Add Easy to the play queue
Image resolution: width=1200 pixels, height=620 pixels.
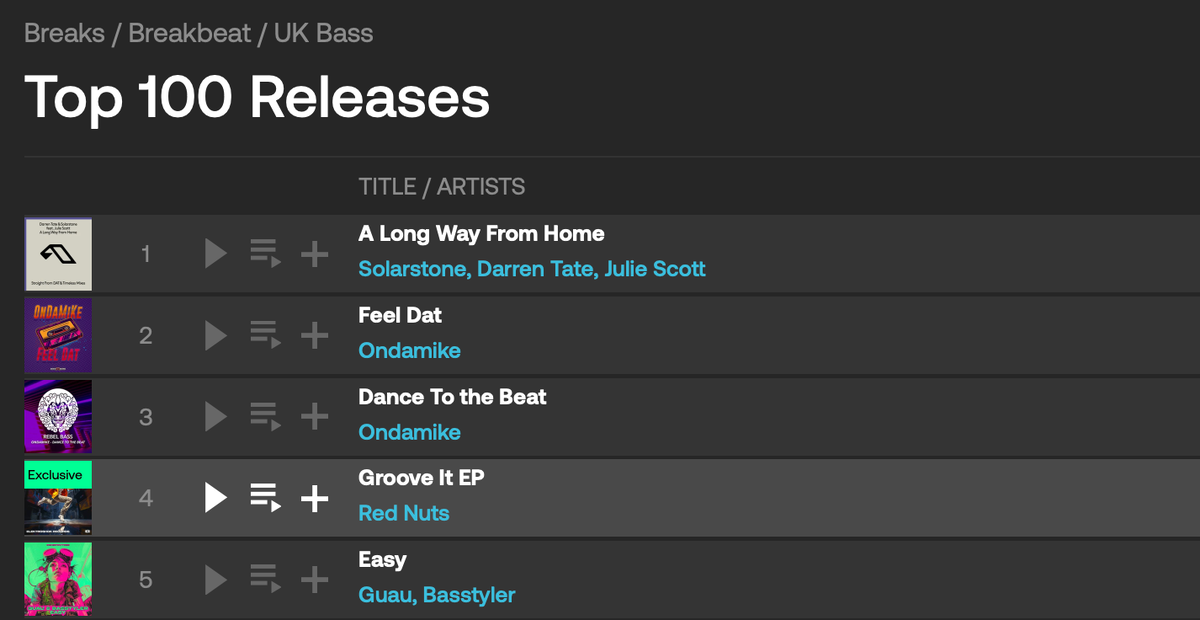(x=265, y=578)
